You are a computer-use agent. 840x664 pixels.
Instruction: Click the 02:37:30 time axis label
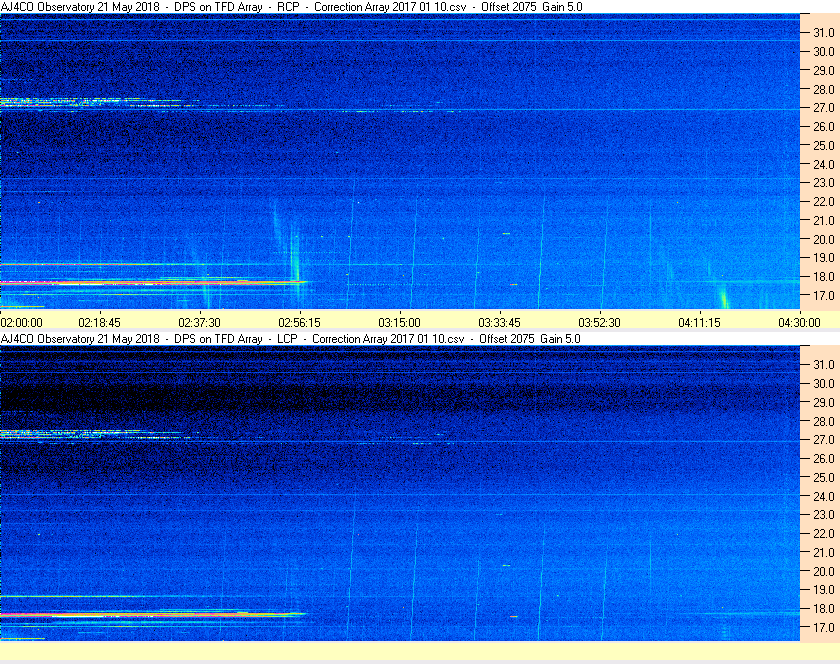(199, 323)
